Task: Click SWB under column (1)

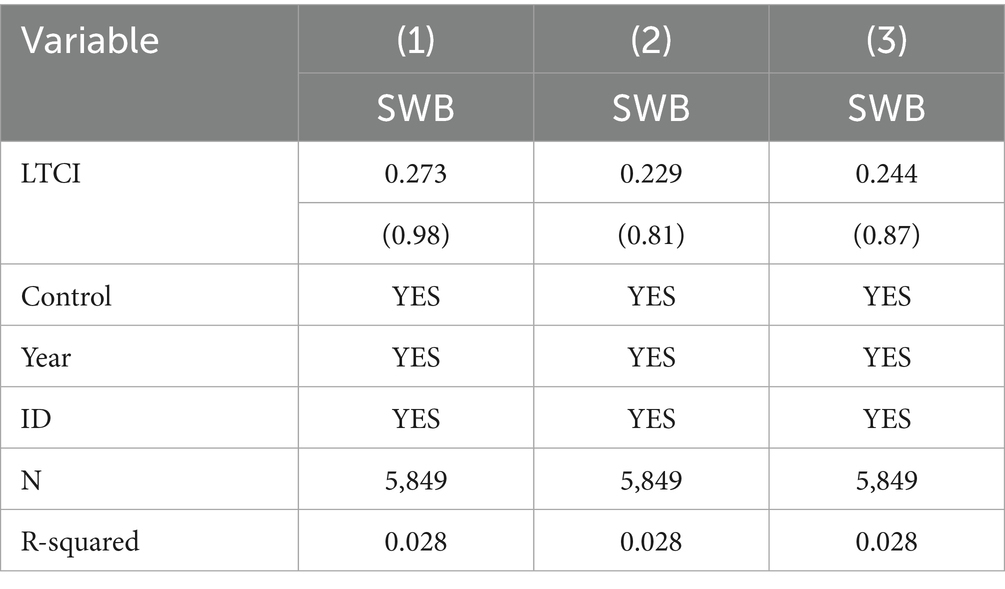Action: [x=415, y=108]
